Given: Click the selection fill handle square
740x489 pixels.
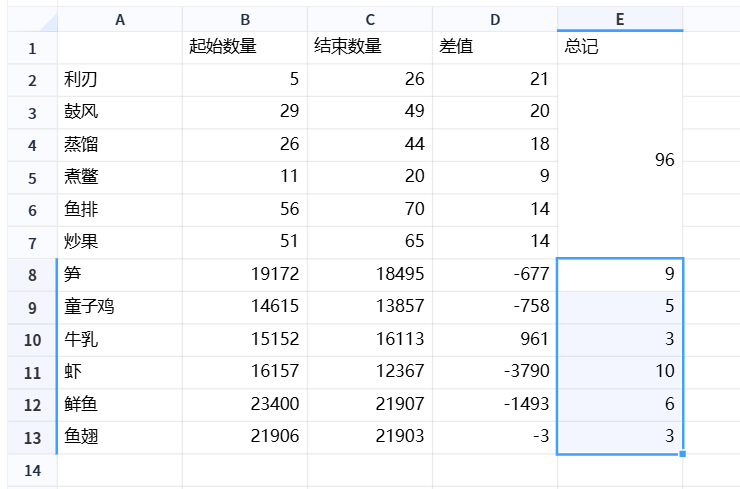Looking at the screenshot, I should tap(682, 454).
